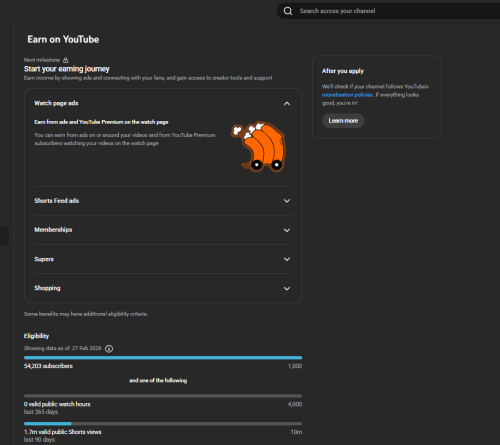Click the 'Eligibility' heading
The width and height of the screenshot is (500, 445).
click(x=36, y=336)
